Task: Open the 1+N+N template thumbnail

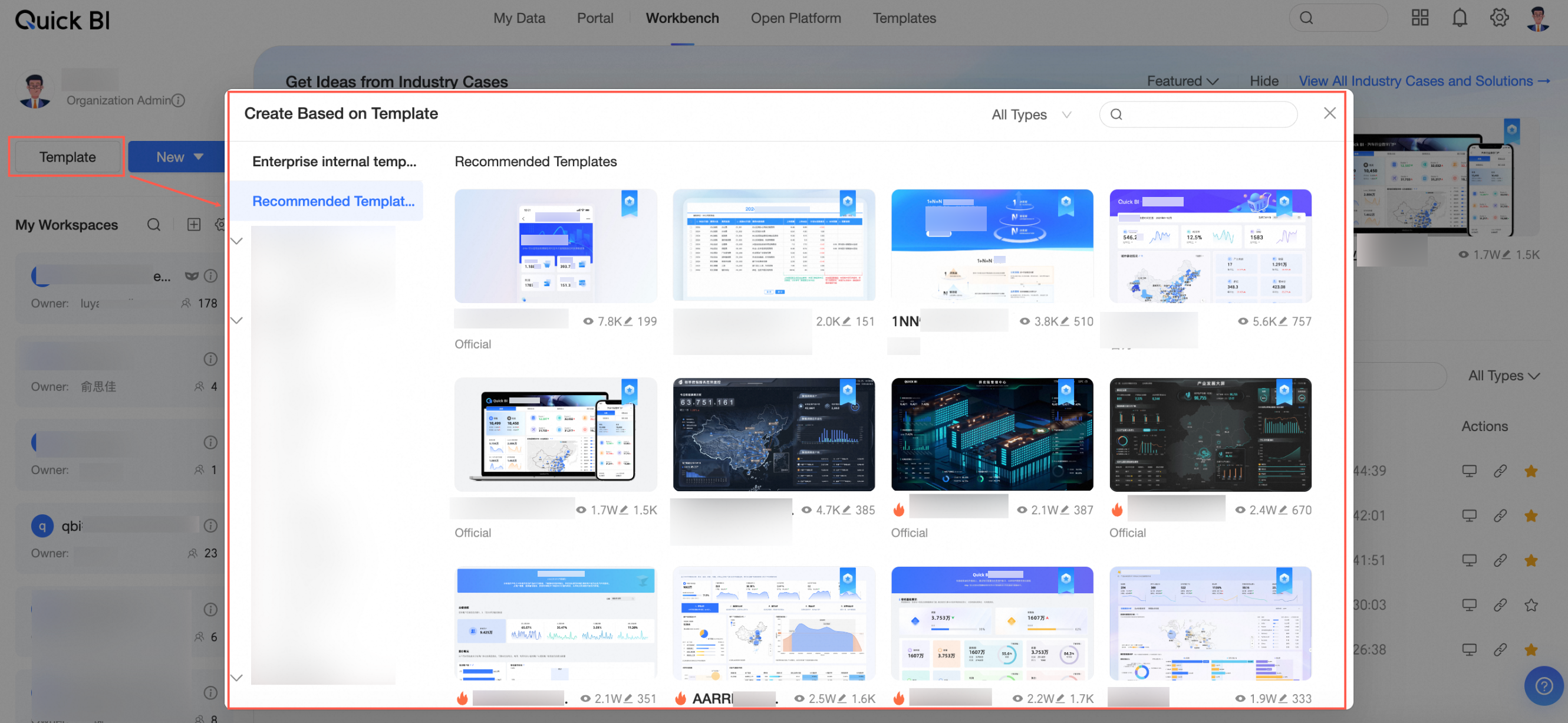Action: 991,246
